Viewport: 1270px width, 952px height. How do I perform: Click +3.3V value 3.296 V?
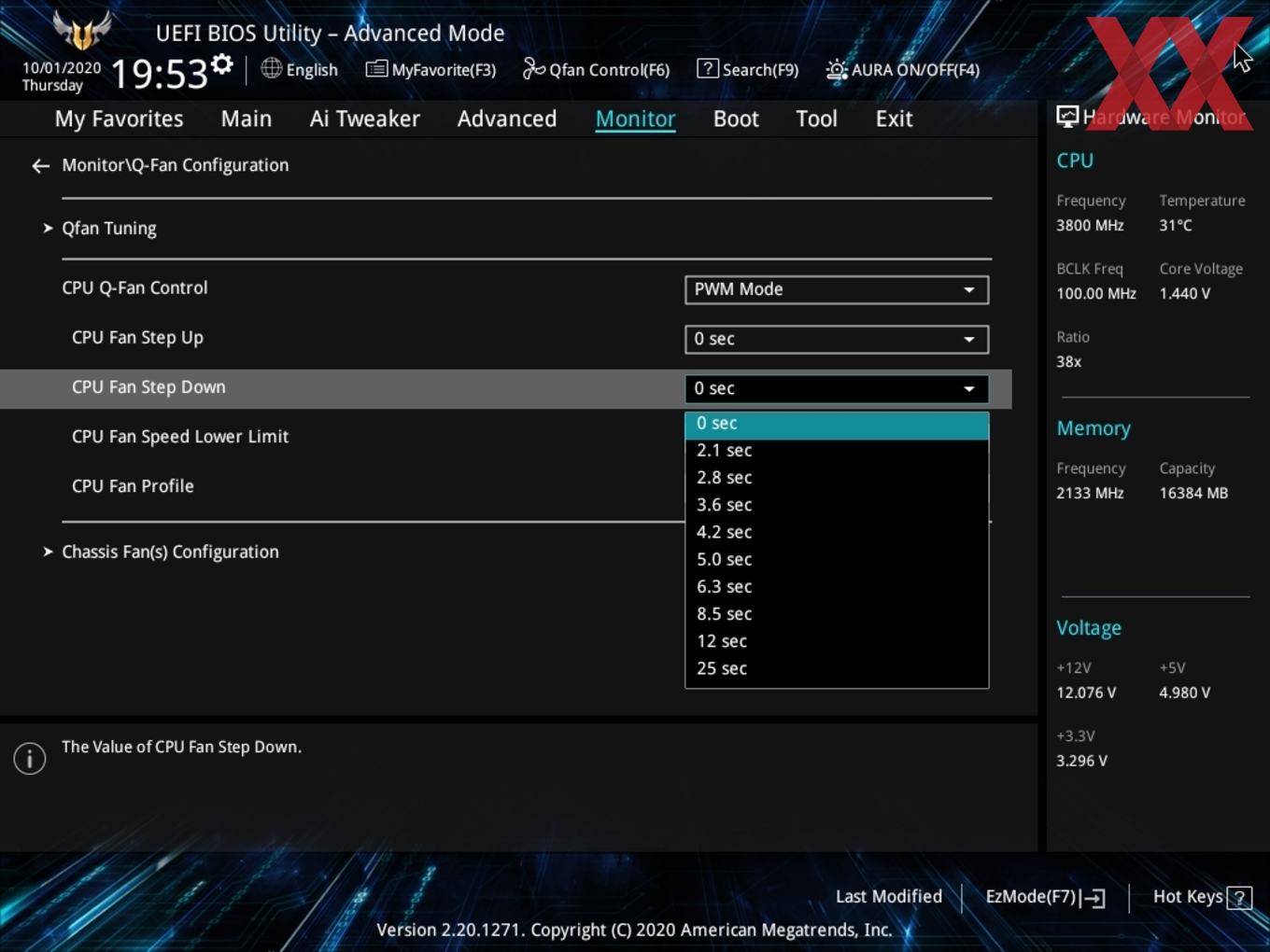coord(1081,762)
